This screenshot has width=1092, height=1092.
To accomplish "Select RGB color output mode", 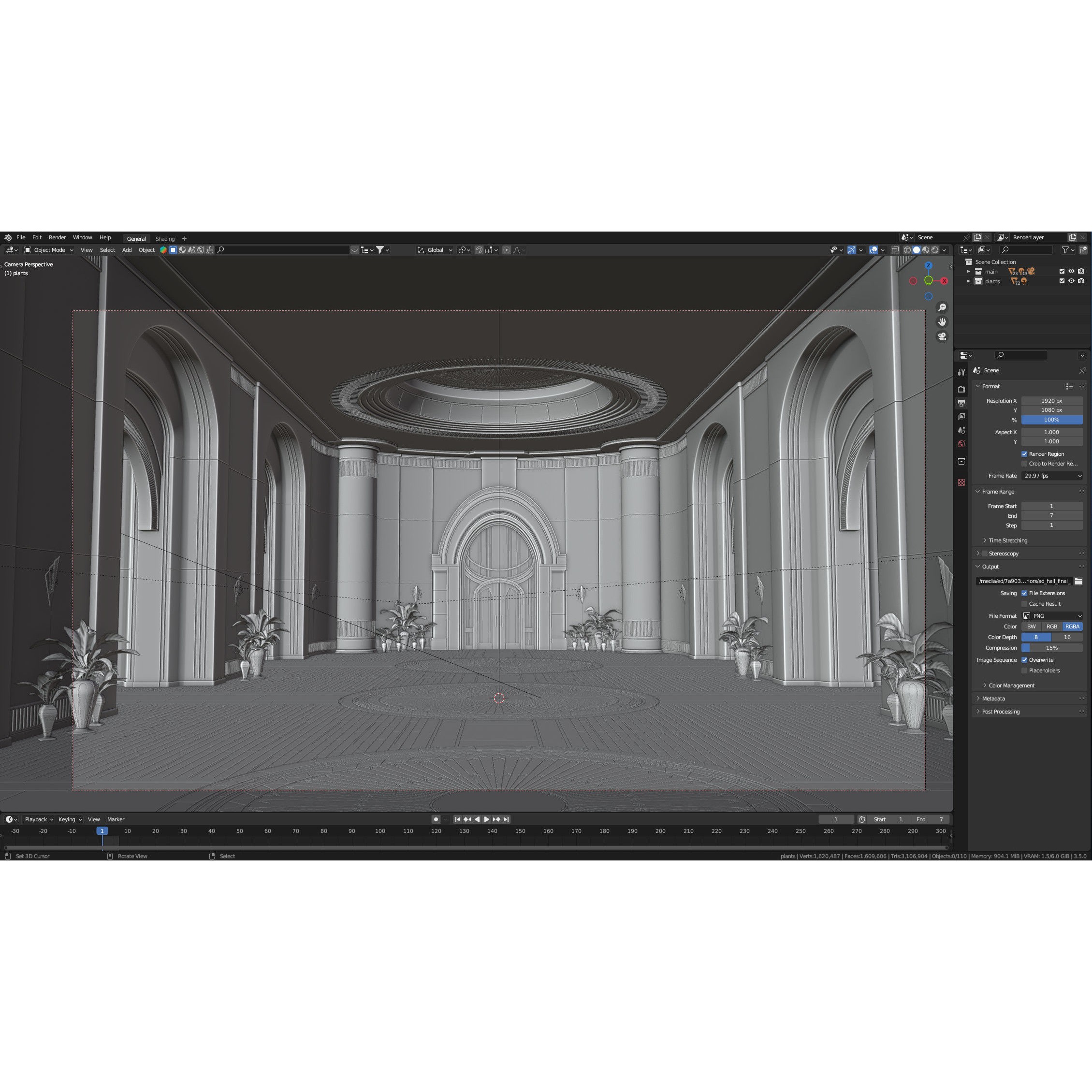I will (x=1052, y=626).
